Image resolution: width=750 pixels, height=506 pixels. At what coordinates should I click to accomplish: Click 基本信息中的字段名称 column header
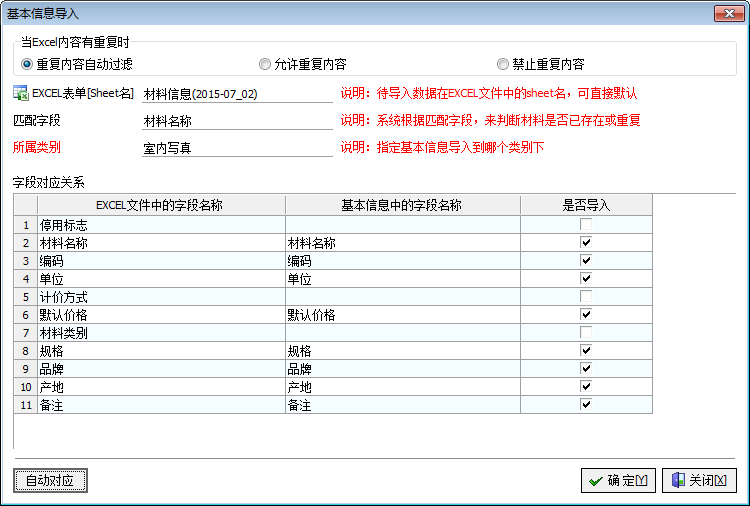tap(402, 205)
